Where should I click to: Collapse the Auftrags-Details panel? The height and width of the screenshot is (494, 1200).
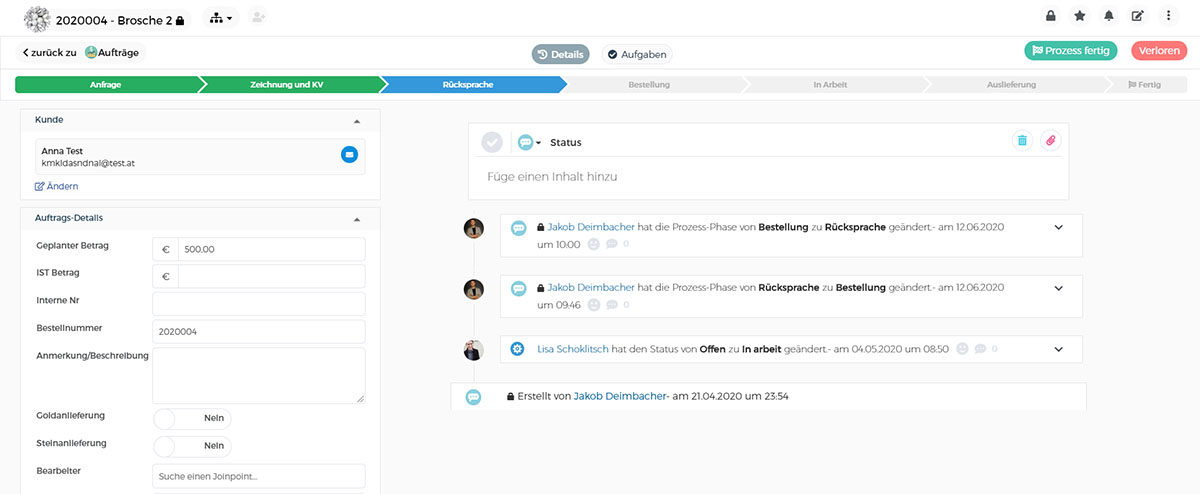pos(357,218)
